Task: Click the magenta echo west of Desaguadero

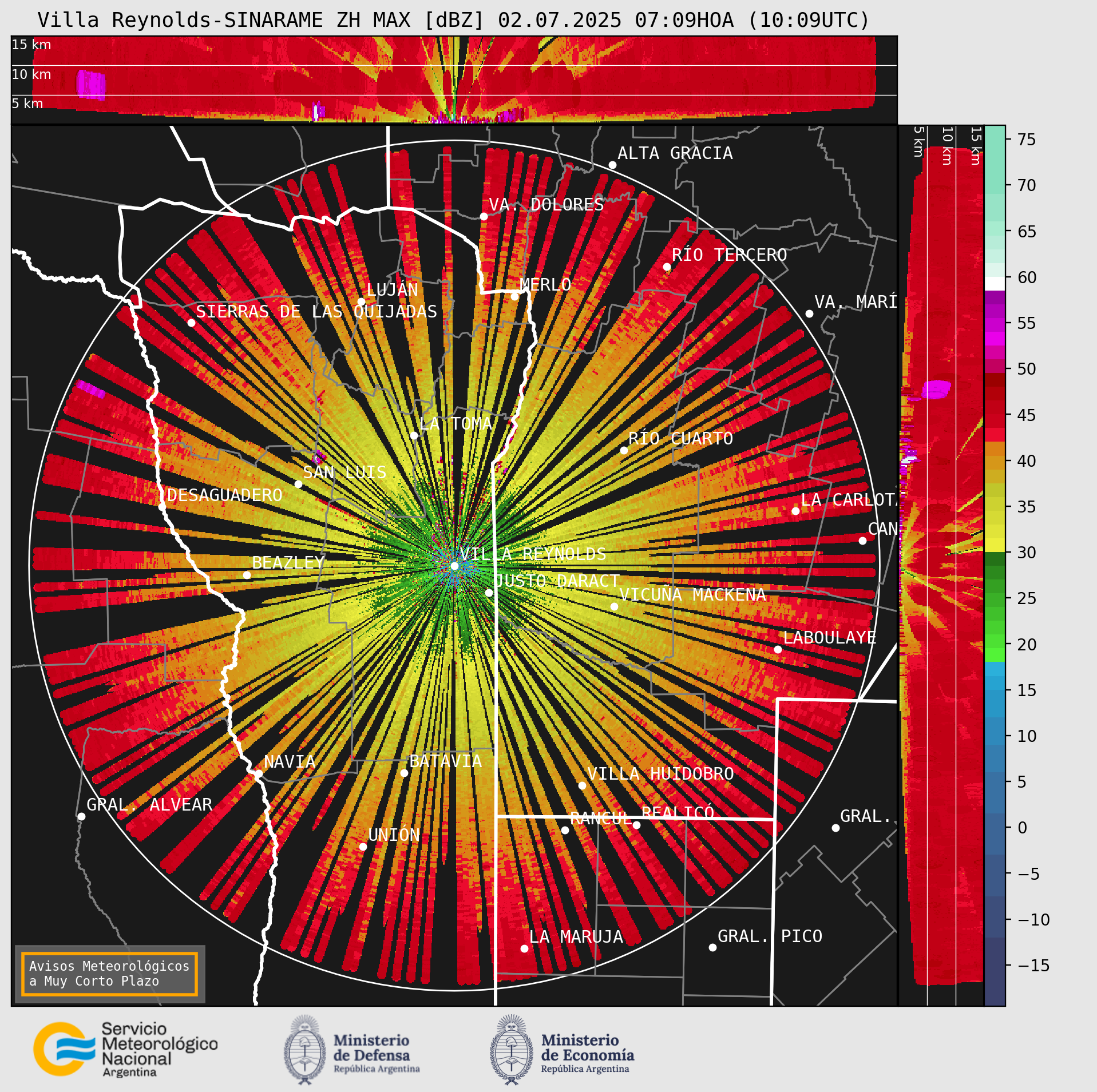Action: tap(91, 389)
